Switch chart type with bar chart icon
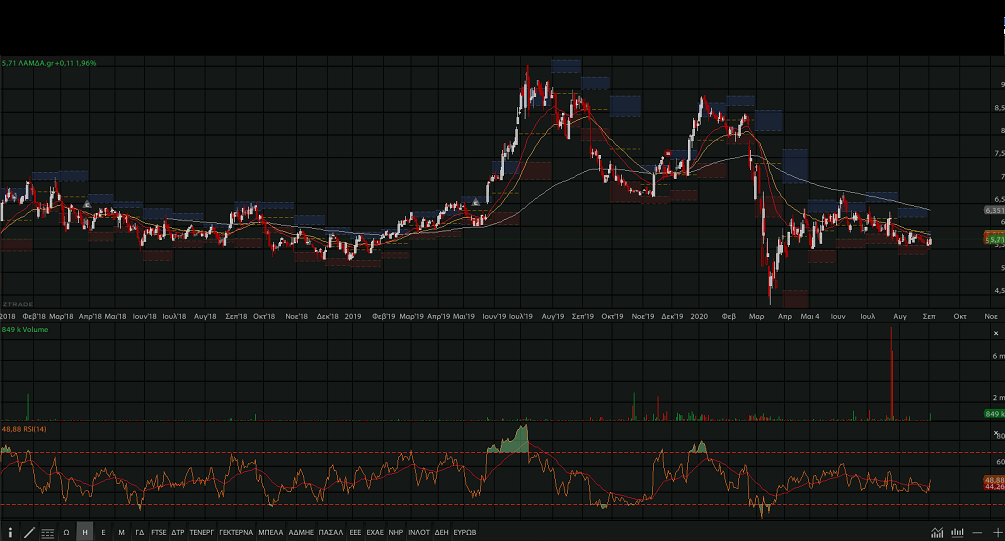Image resolution: width=1005 pixels, height=541 pixels. [x=958, y=532]
